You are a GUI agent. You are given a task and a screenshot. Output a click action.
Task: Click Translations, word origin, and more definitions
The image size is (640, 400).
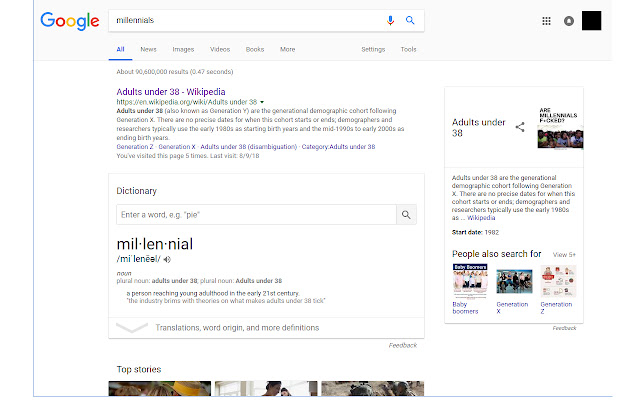tap(237, 328)
